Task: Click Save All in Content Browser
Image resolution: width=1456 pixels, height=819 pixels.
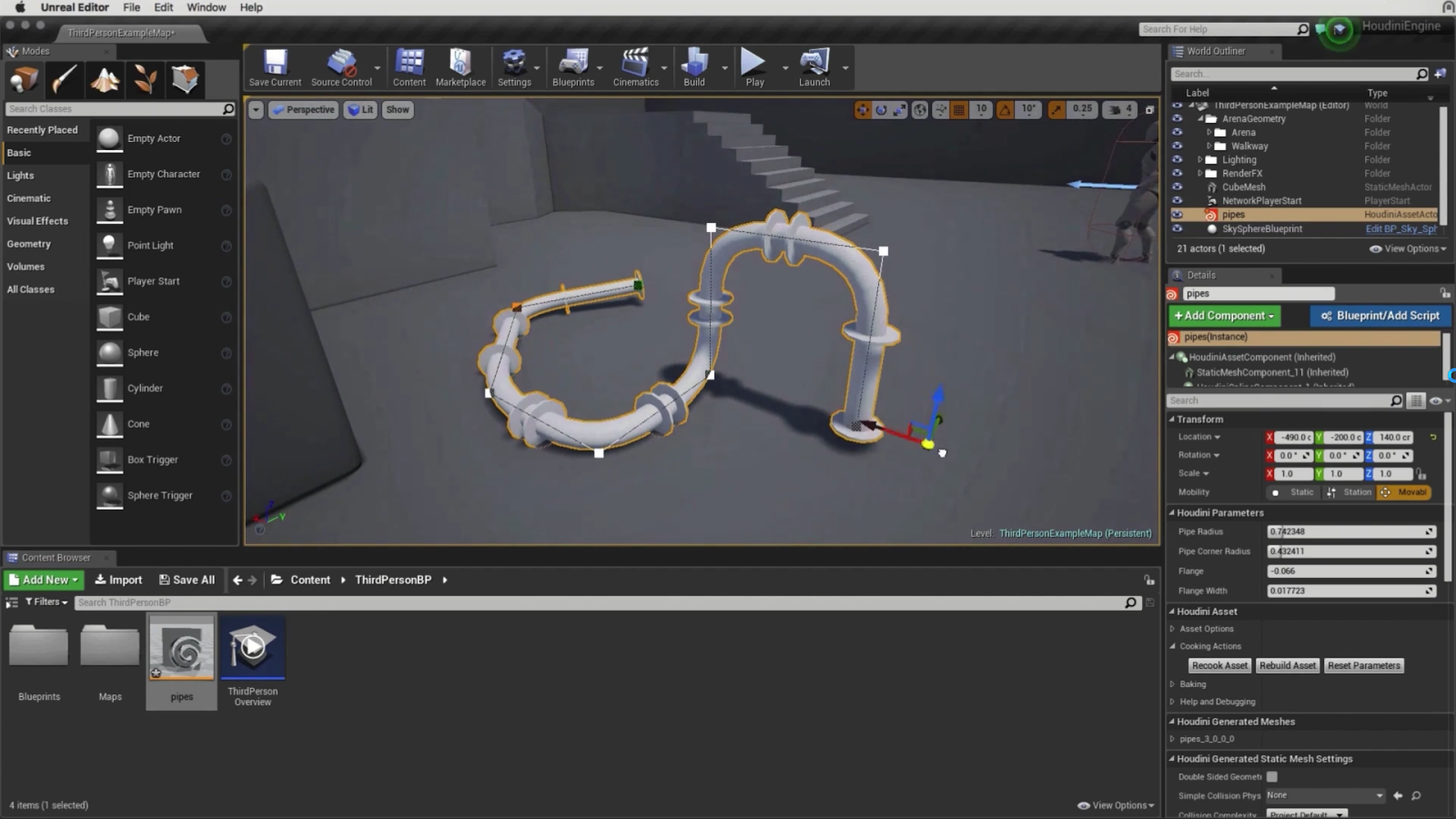Action: point(187,580)
